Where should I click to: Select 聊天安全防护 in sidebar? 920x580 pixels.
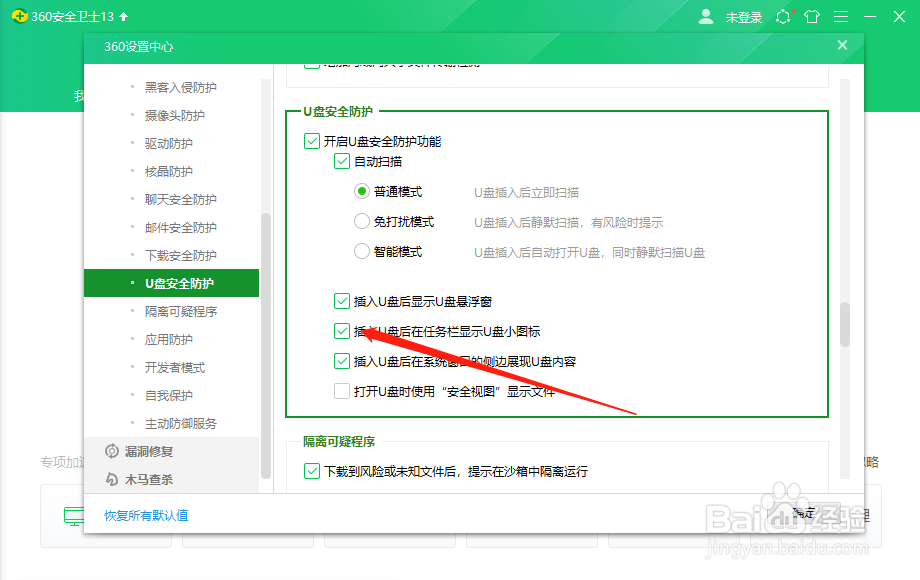pos(181,199)
